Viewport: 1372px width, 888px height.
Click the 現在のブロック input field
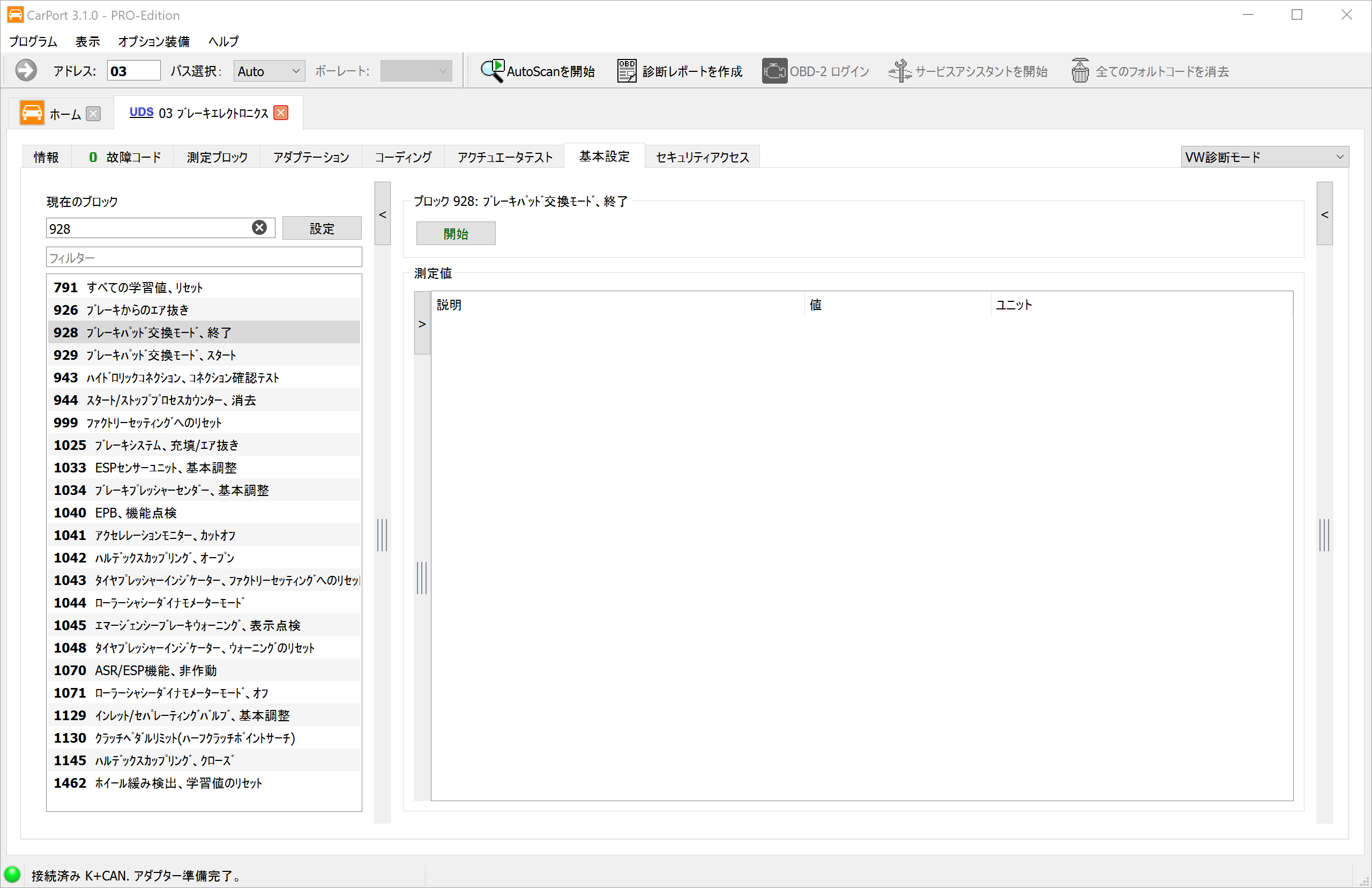click(x=160, y=228)
